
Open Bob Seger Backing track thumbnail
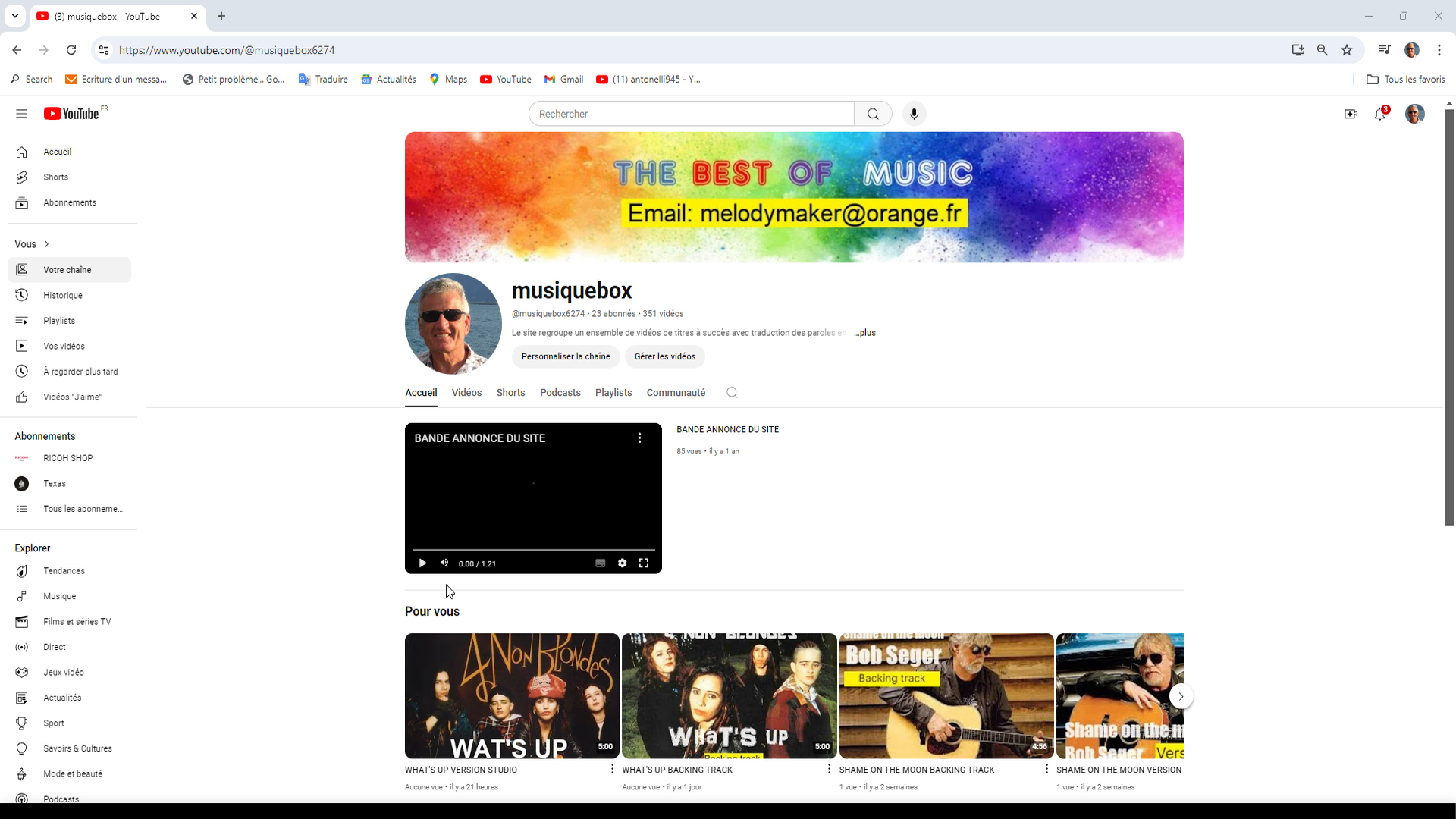click(x=946, y=696)
